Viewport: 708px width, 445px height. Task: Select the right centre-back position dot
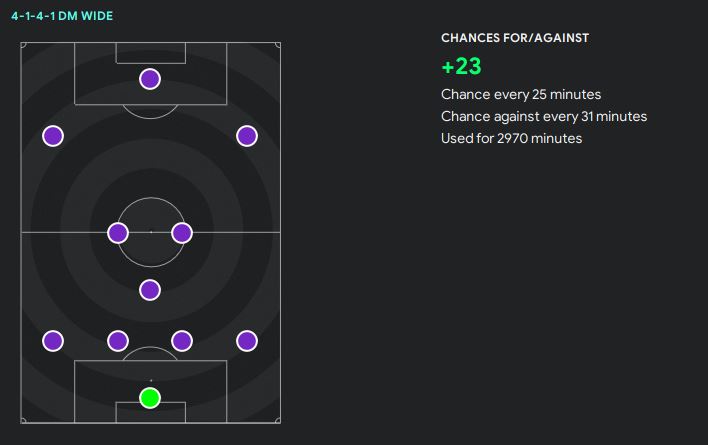(181, 341)
